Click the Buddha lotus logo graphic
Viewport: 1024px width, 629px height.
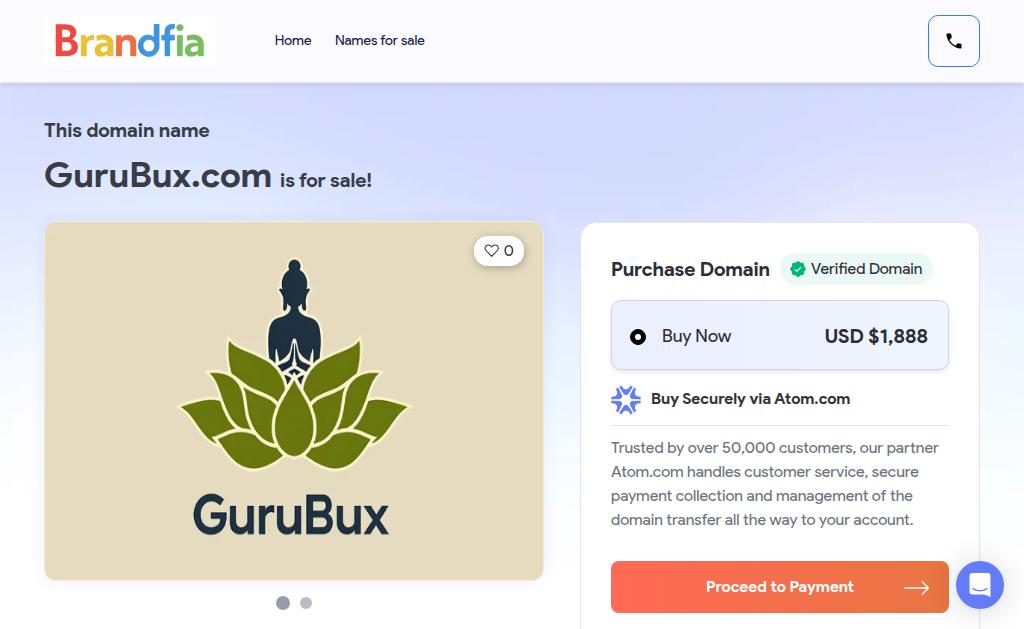294,366
